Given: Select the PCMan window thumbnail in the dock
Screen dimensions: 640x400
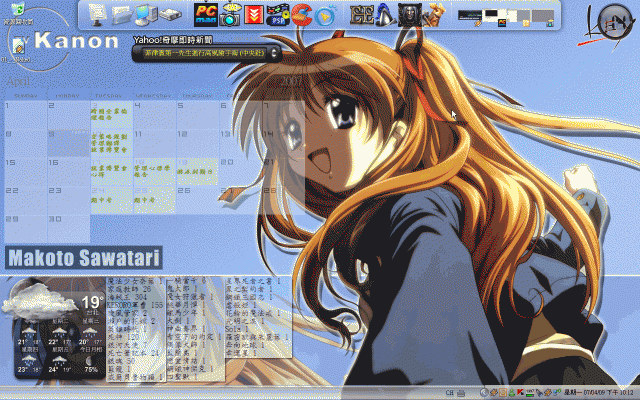Looking at the screenshot, I should pyautogui.click(x=494, y=18).
